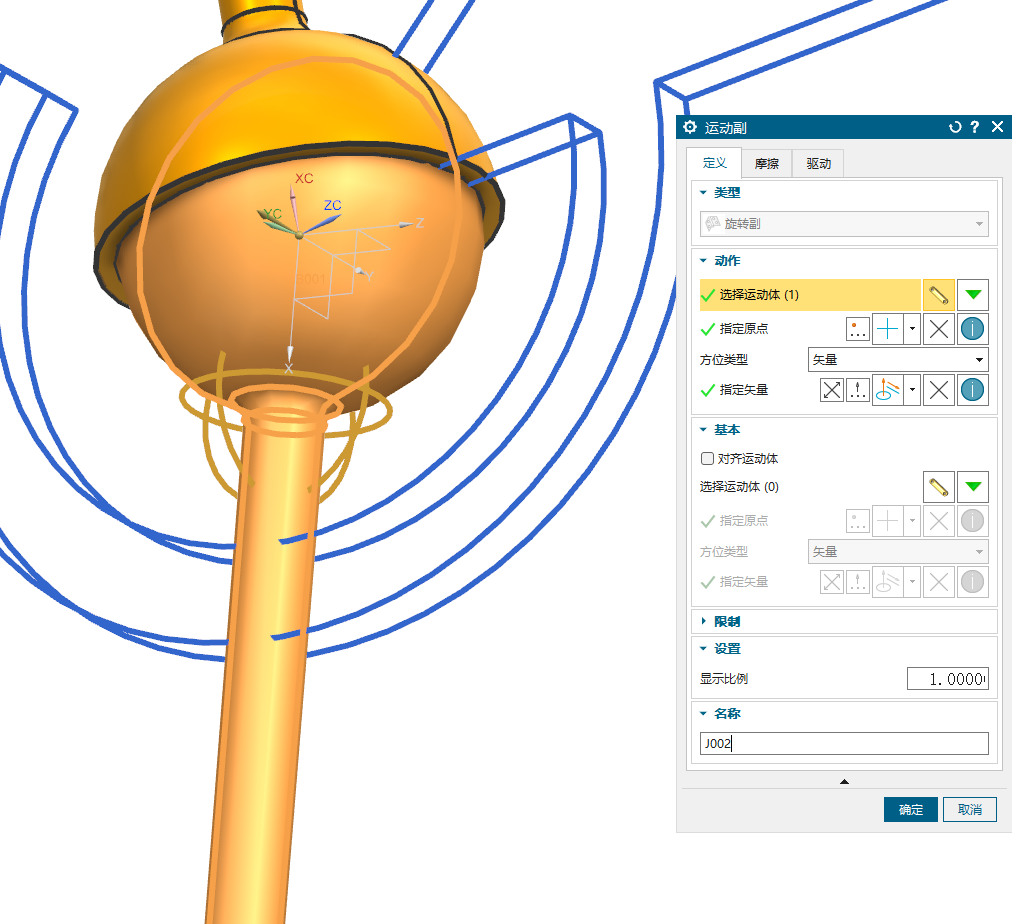Viewport: 1012px width, 924px height.
Task: Switch to the 驱动 tab
Action: tap(818, 163)
